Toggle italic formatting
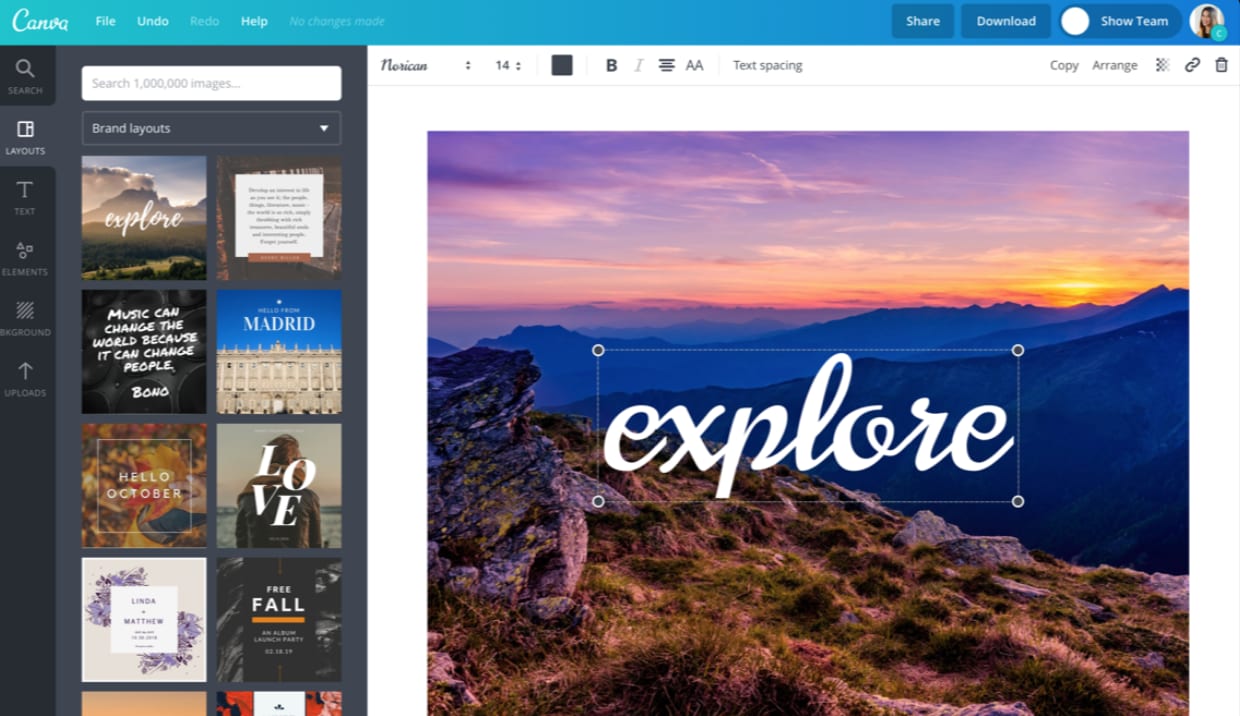 pyautogui.click(x=638, y=64)
